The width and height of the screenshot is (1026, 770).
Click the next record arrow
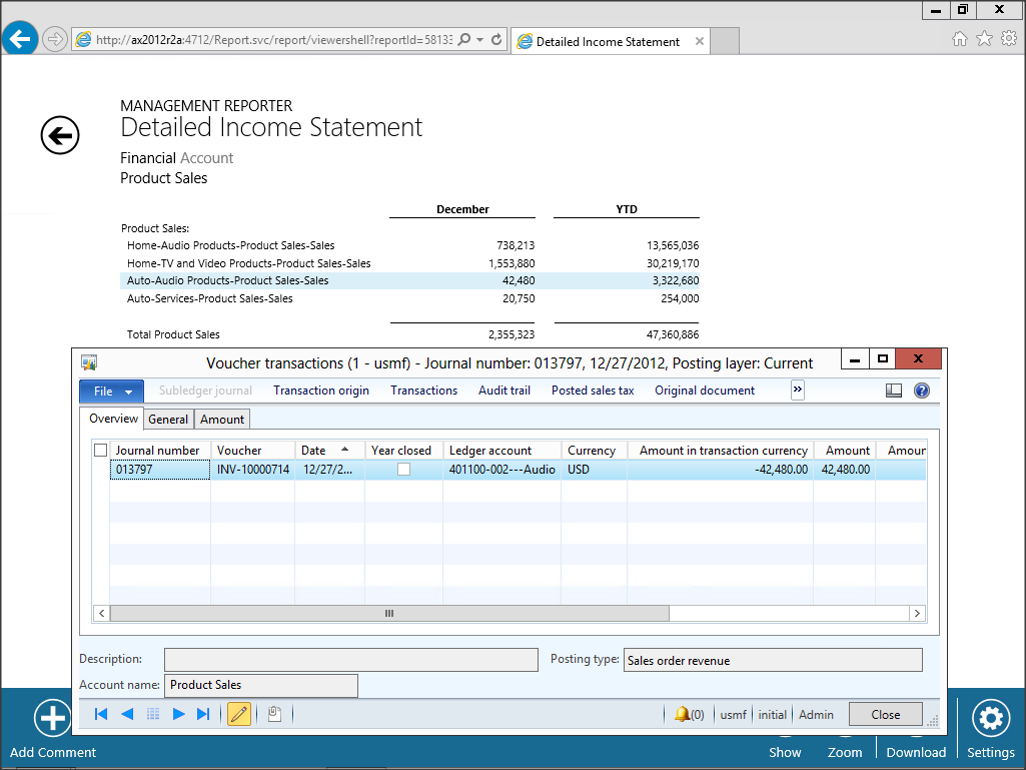point(179,714)
